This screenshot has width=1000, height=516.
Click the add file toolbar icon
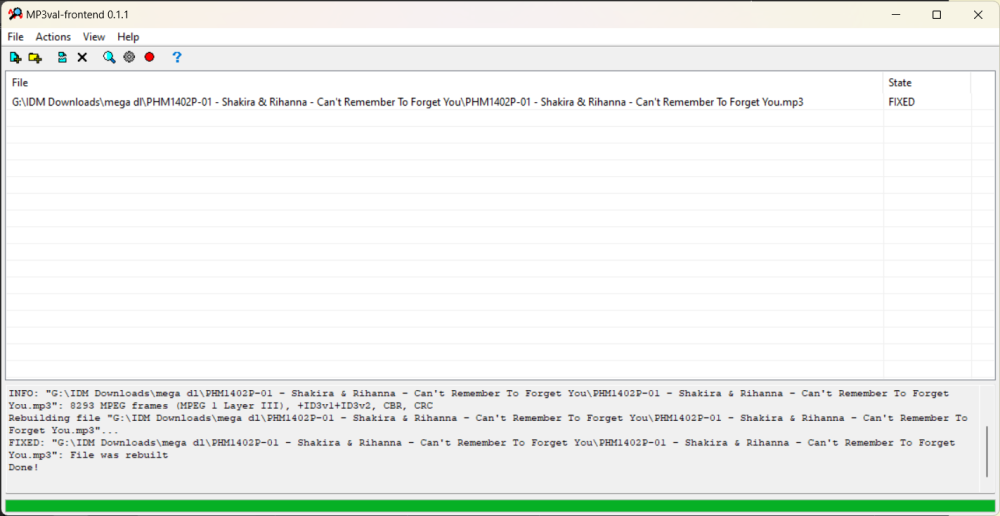15,58
